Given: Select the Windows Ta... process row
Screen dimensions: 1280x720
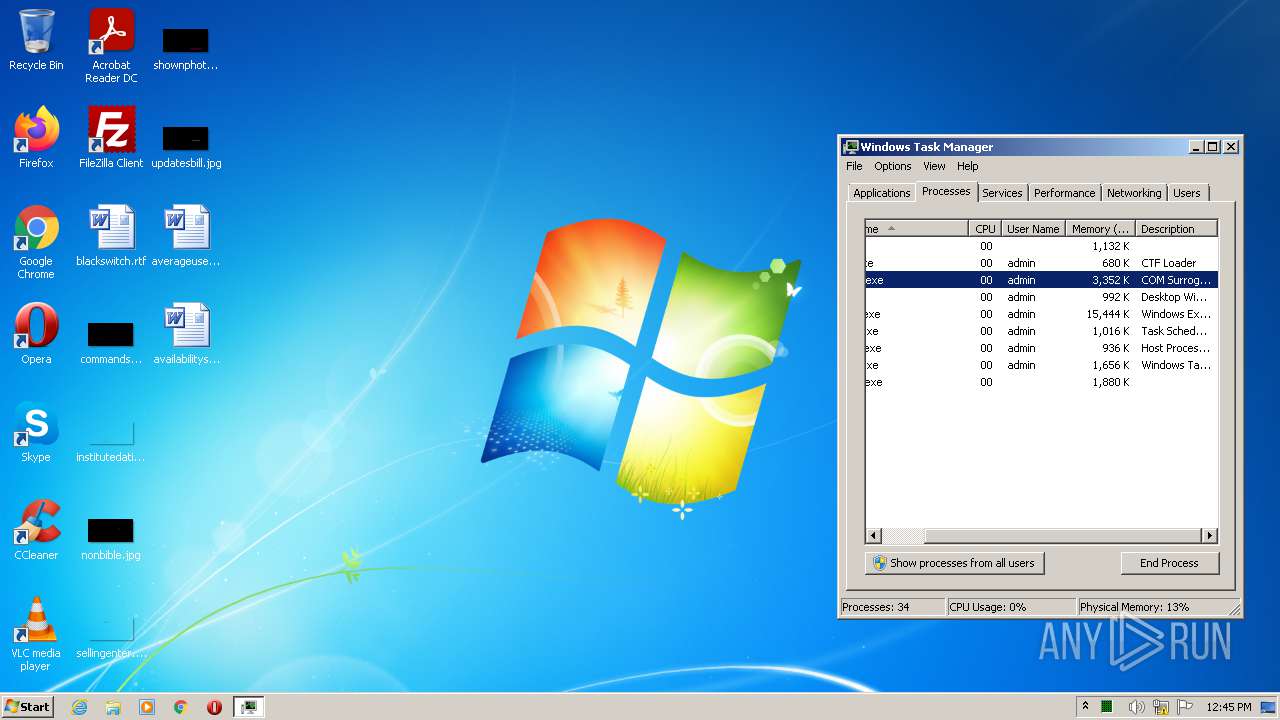Looking at the screenshot, I should (x=1041, y=365).
